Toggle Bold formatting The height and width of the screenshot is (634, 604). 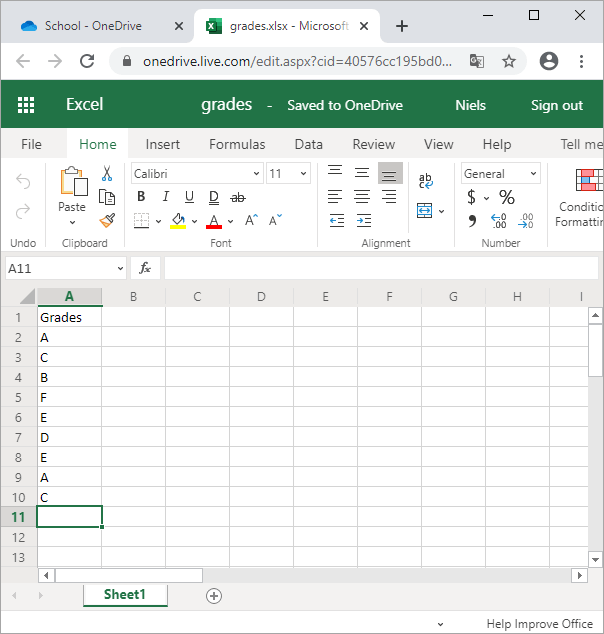click(x=141, y=197)
